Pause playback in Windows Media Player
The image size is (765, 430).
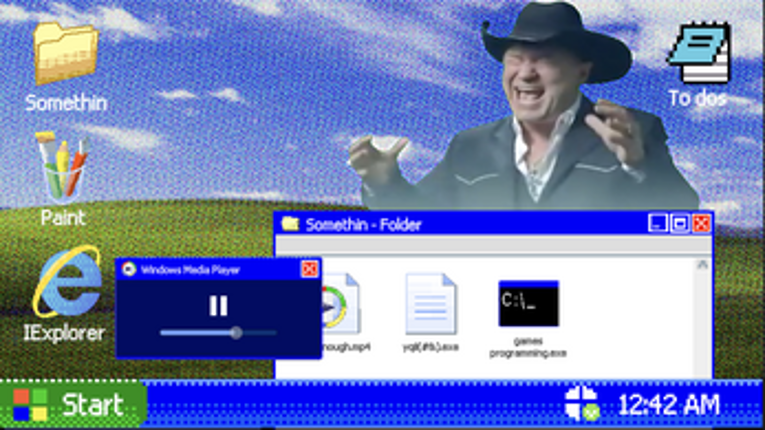click(218, 306)
